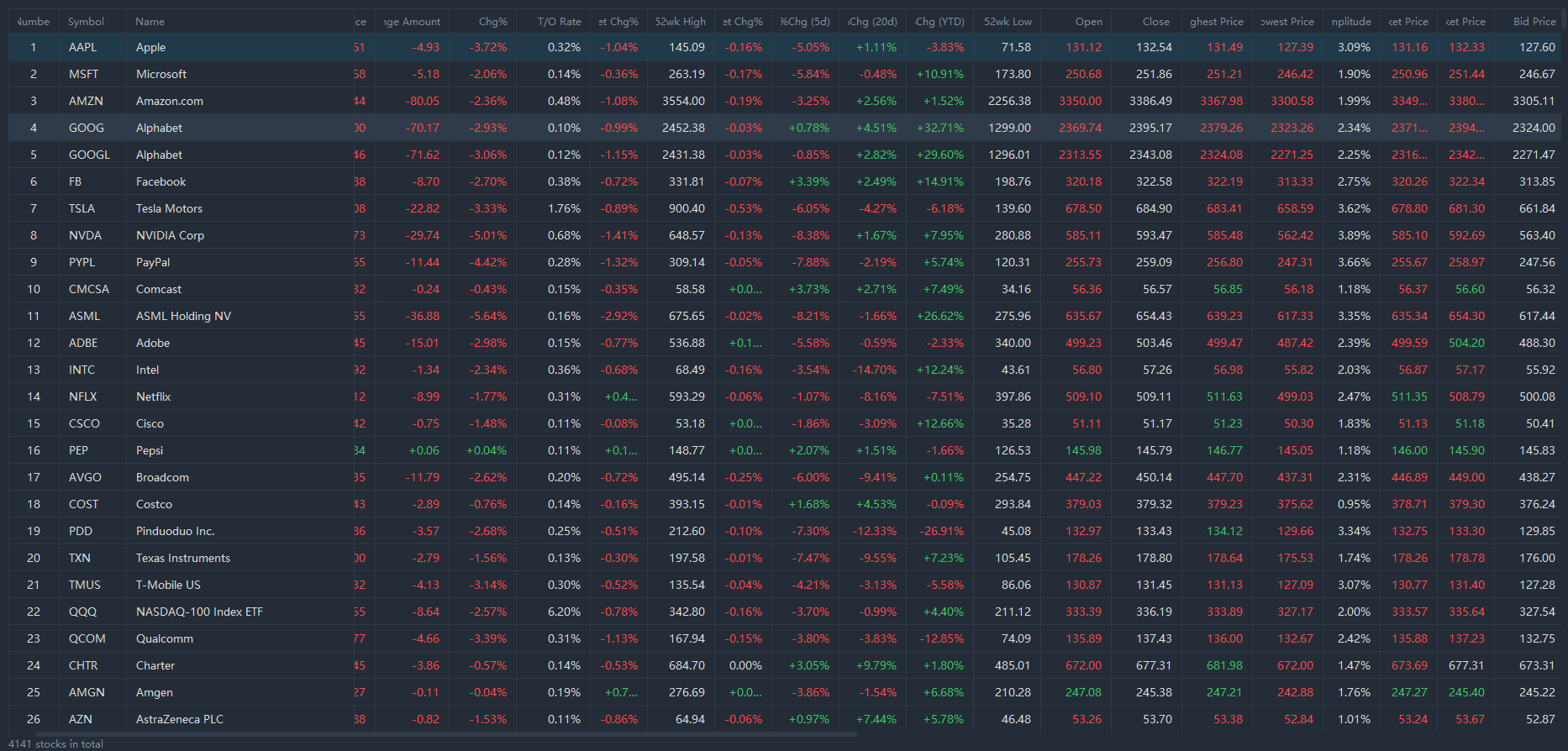Click the Highest Price column header
This screenshot has height=751, width=1568.
(x=1217, y=21)
